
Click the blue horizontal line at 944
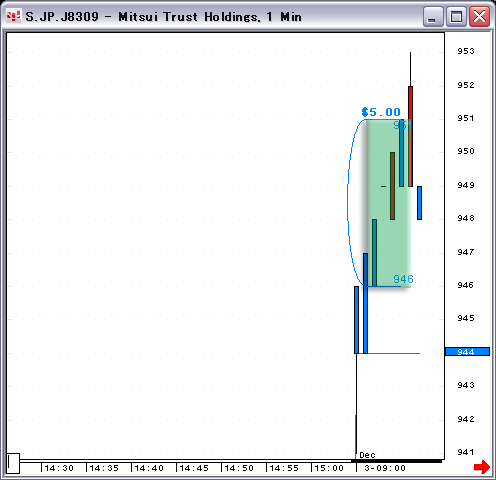click(393, 353)
